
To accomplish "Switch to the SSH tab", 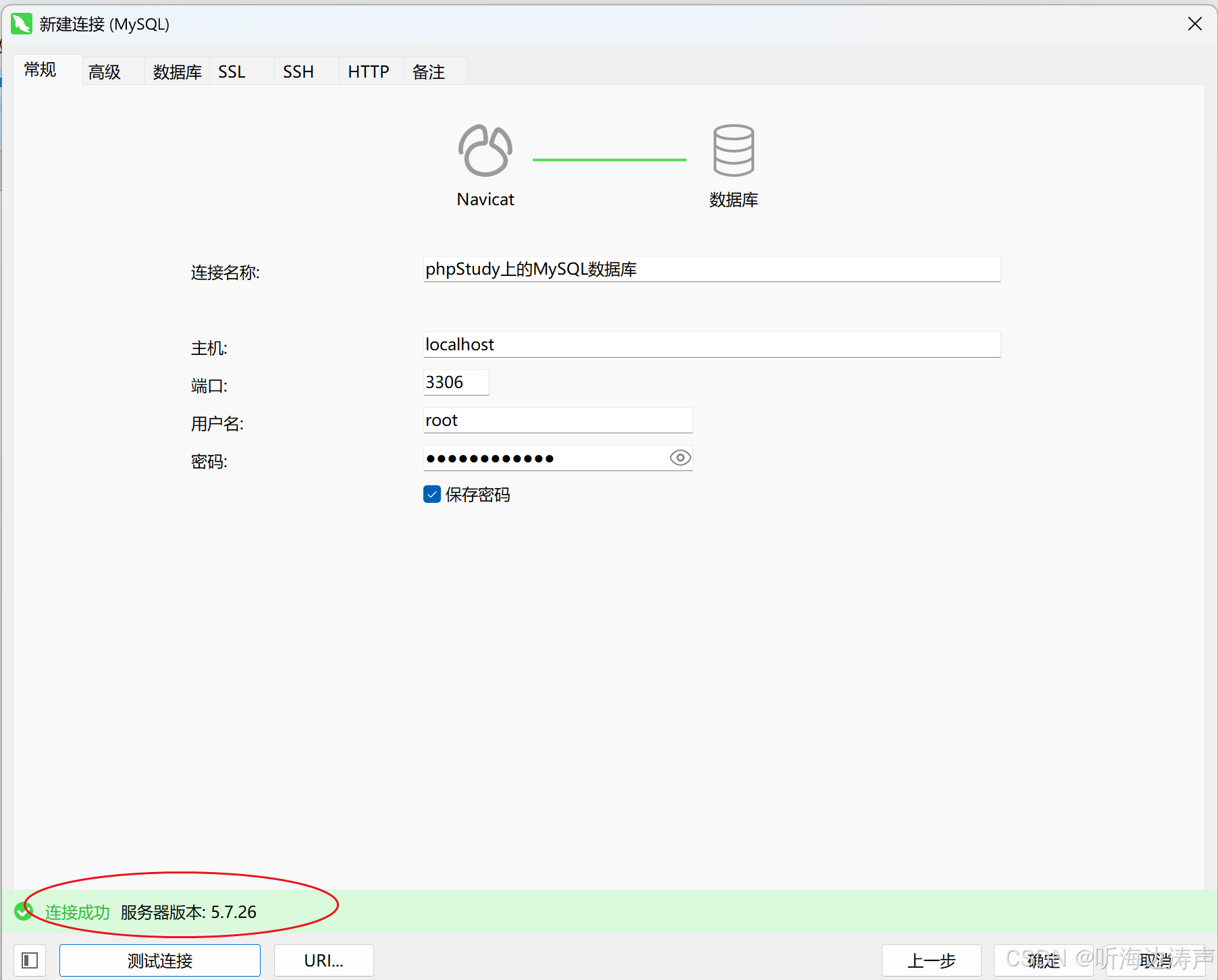I will [x=298, y=71].
